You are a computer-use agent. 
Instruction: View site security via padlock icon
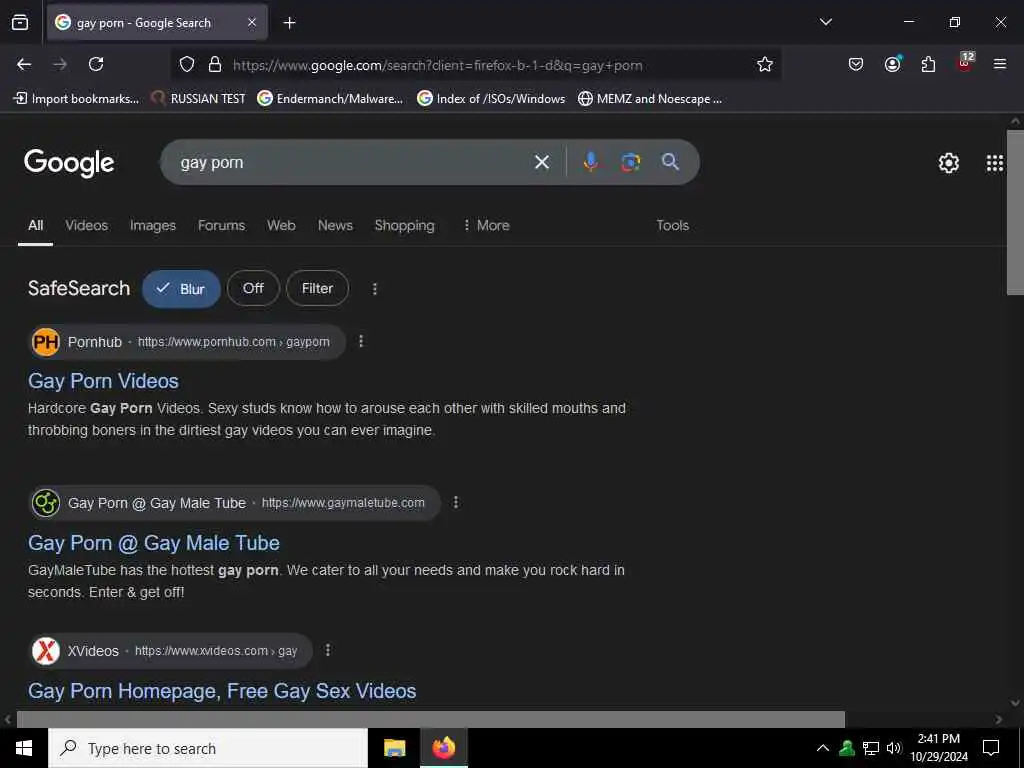pyautogui.click(x=215, y=65)
